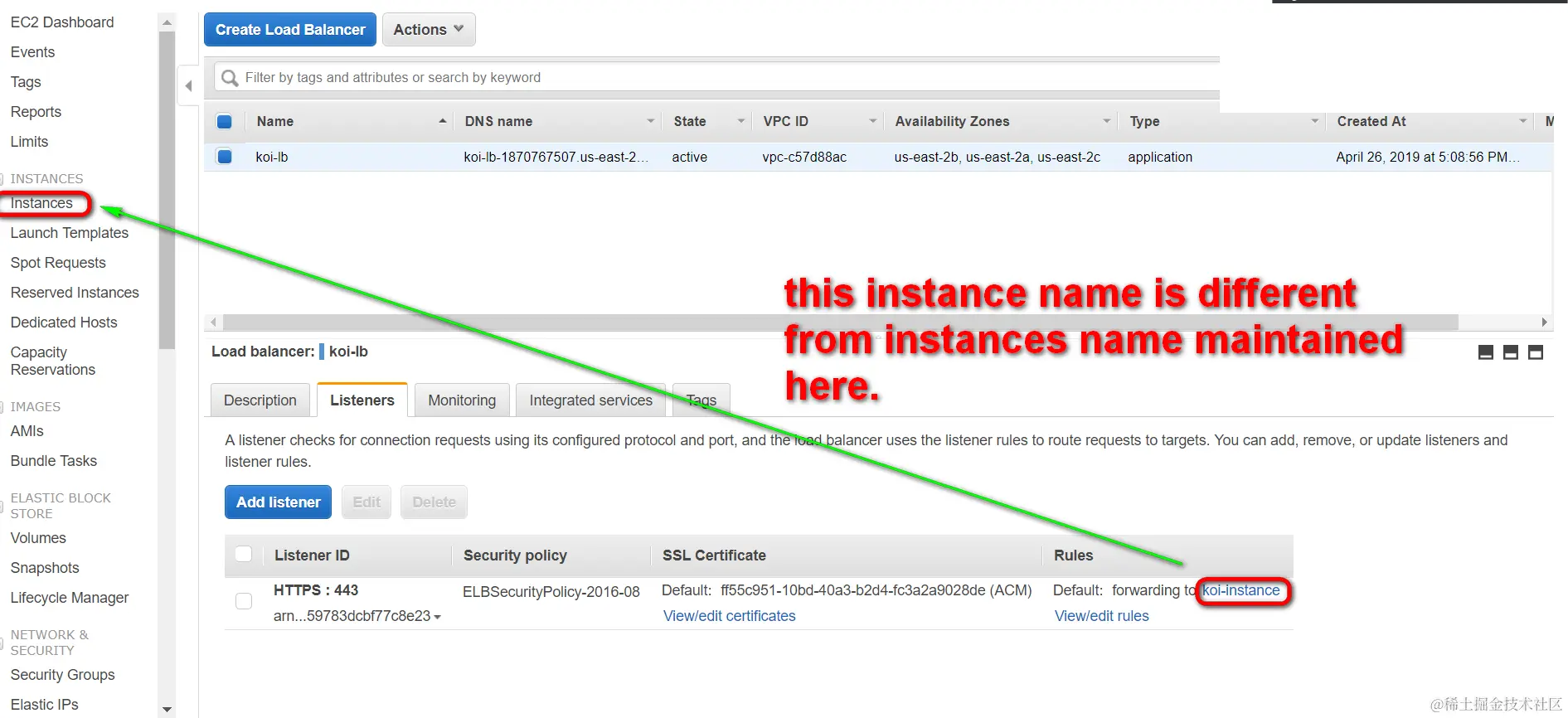Open State column sort arrow
1568x718 pixels.
[x=741, y=121]
